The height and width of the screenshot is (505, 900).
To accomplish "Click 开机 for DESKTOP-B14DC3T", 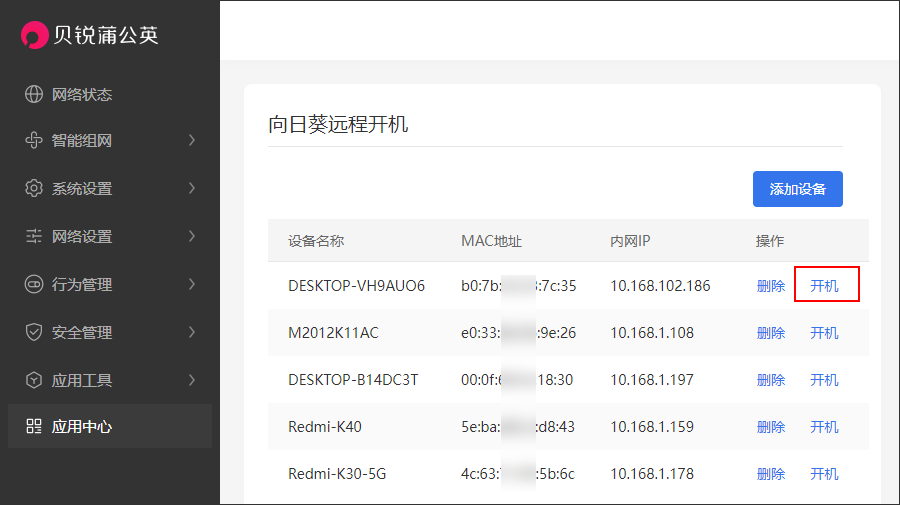I will point(824,380).
